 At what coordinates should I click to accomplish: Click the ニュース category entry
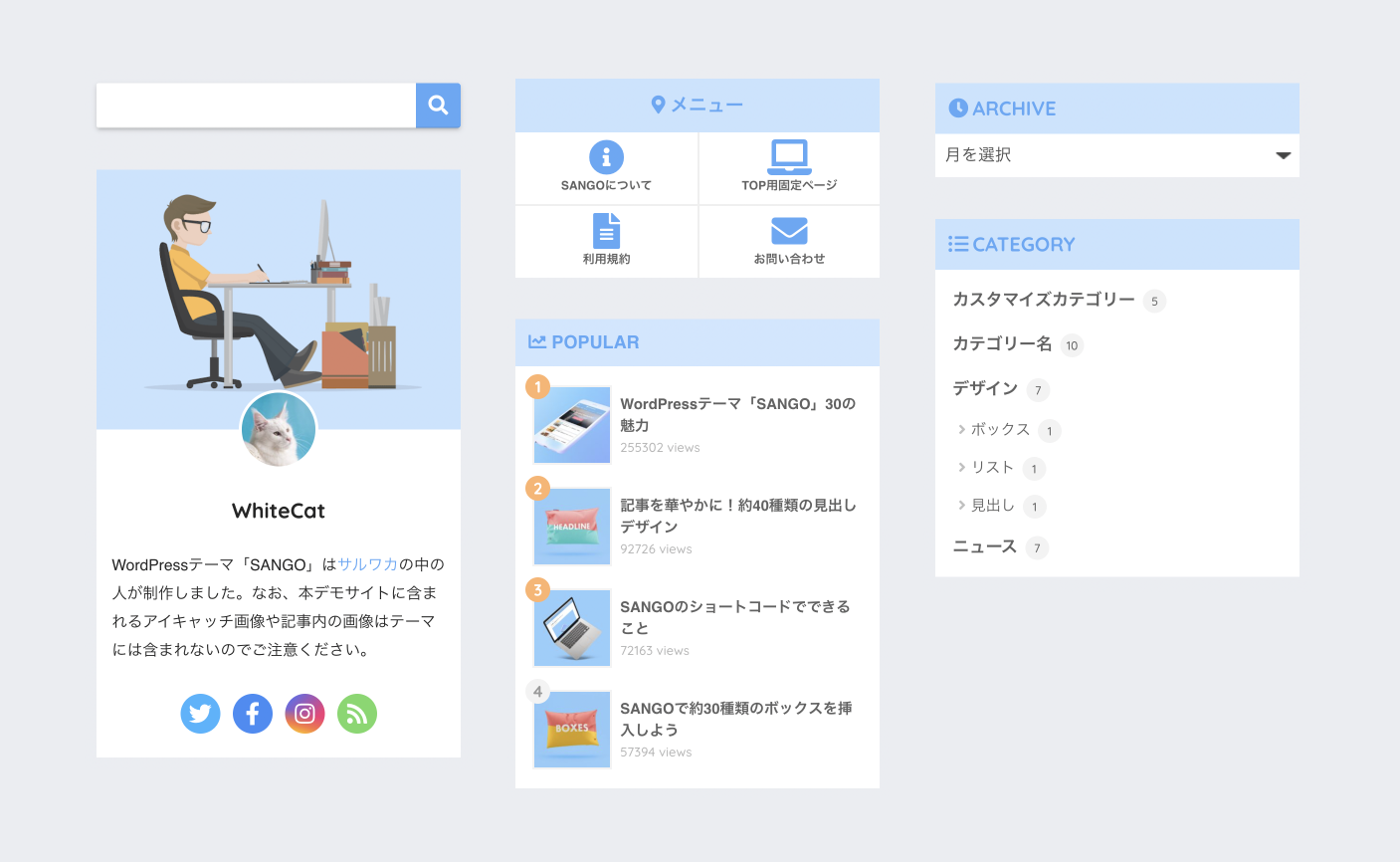pyautogui.click(x=984, y=546)
